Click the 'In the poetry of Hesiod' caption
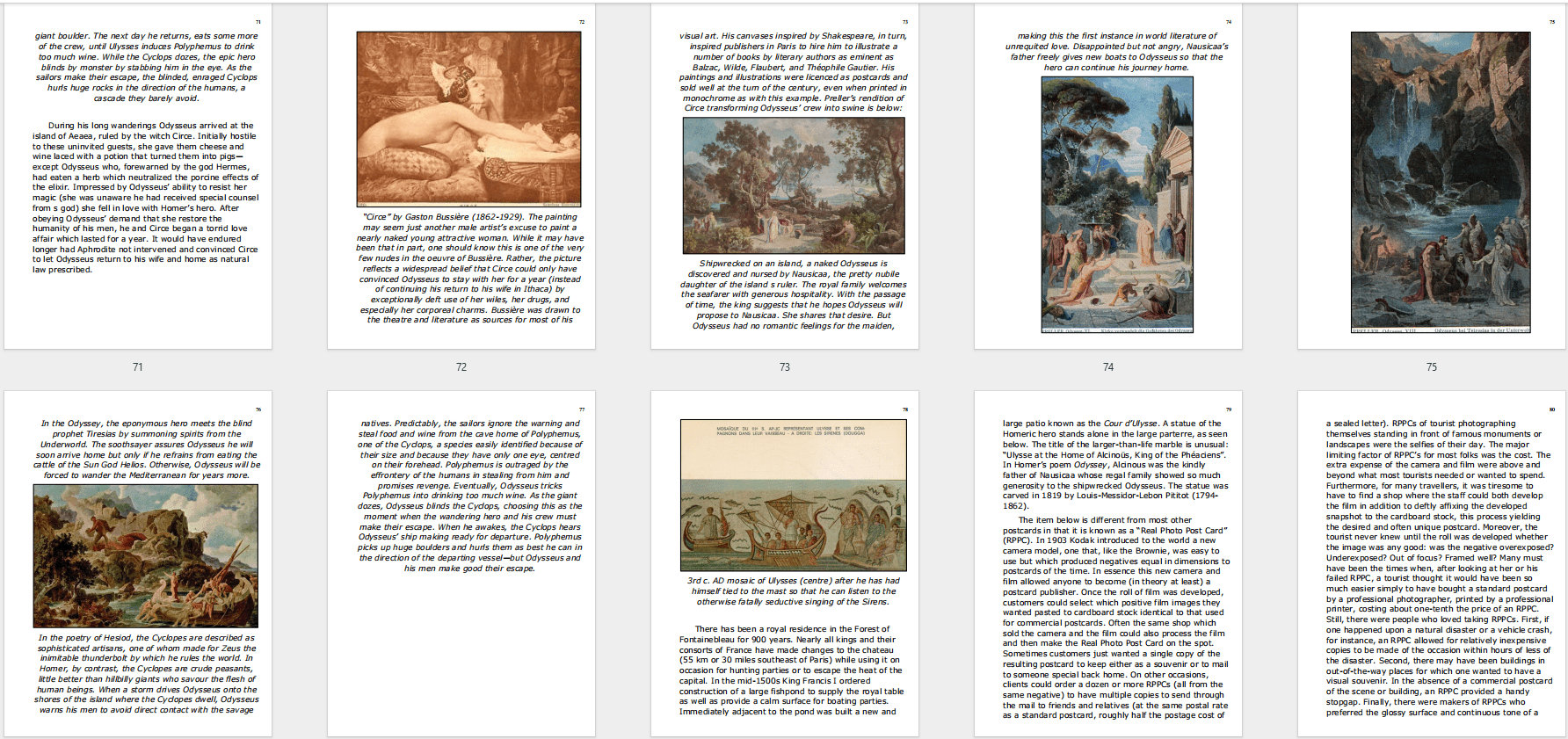This screenshot has width=1568, height=739. coord(146,674)
